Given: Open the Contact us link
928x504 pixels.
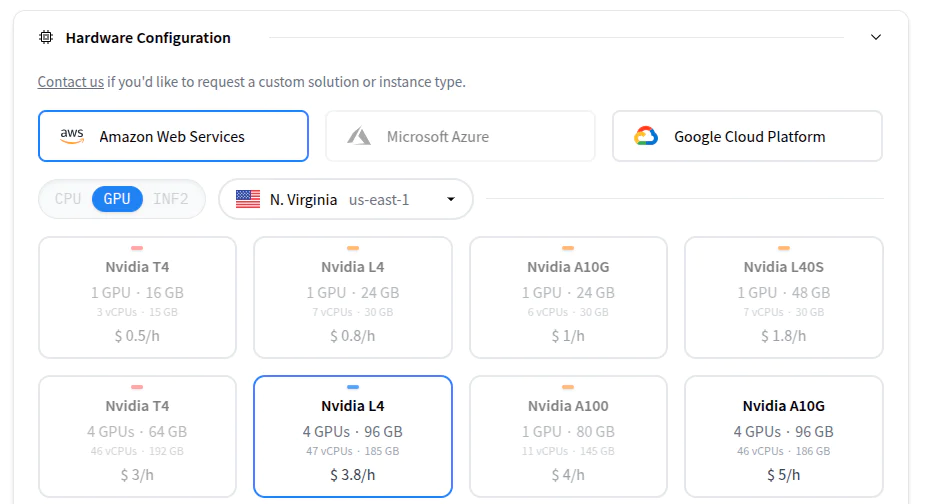Looking at the screenshot, I should 71,82.
